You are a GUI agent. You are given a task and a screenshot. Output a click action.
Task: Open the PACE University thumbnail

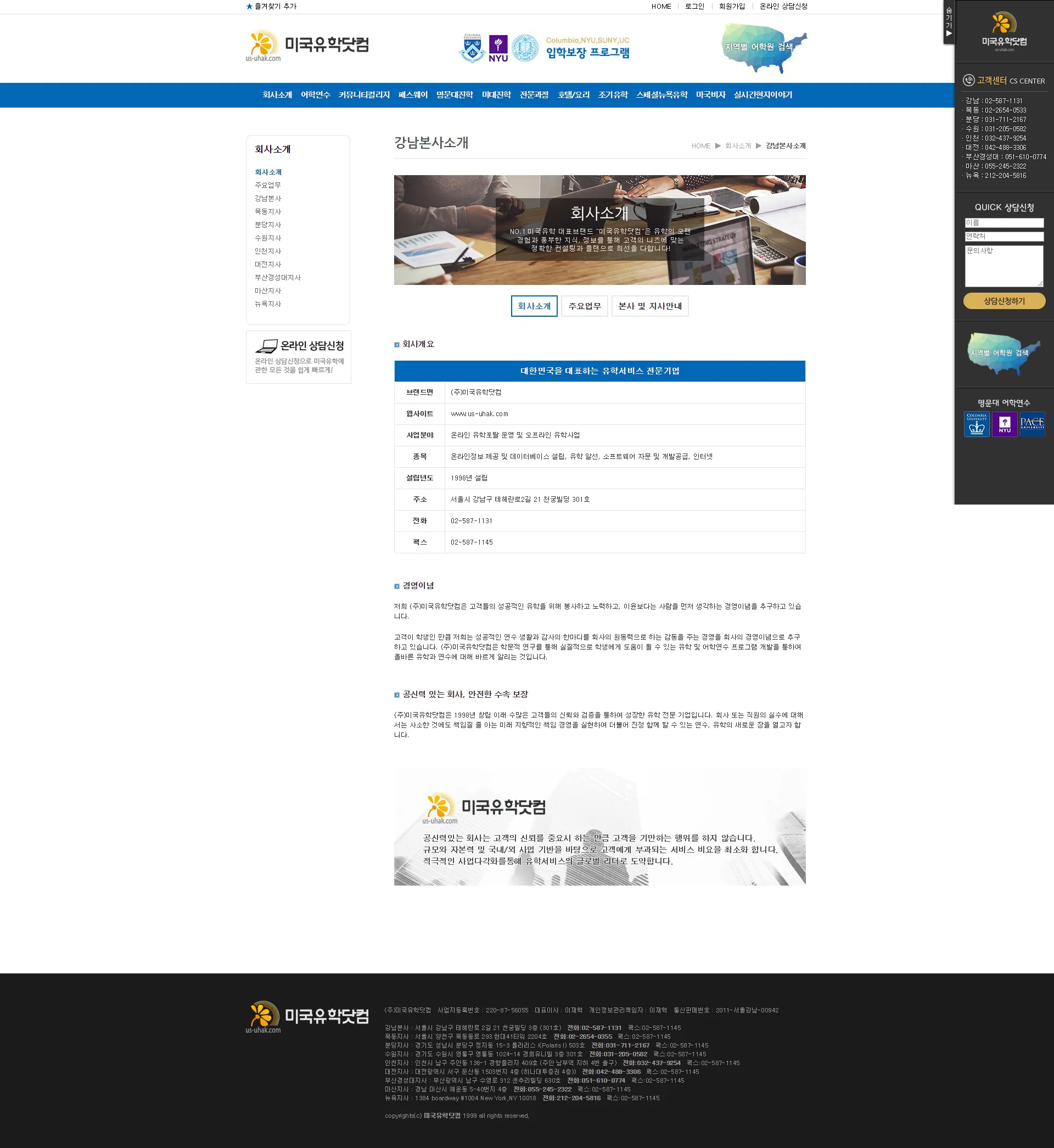[1033, 424]
